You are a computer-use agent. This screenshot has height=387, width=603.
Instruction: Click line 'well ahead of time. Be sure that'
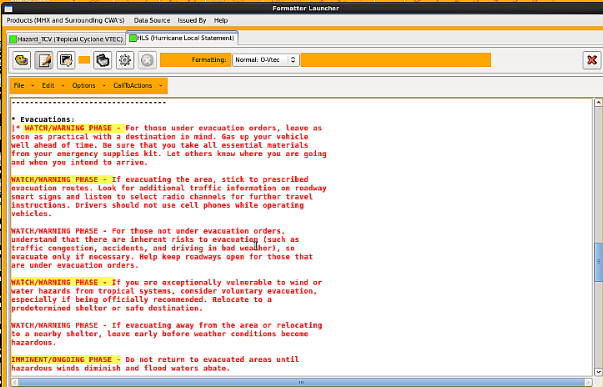point(160,145)
